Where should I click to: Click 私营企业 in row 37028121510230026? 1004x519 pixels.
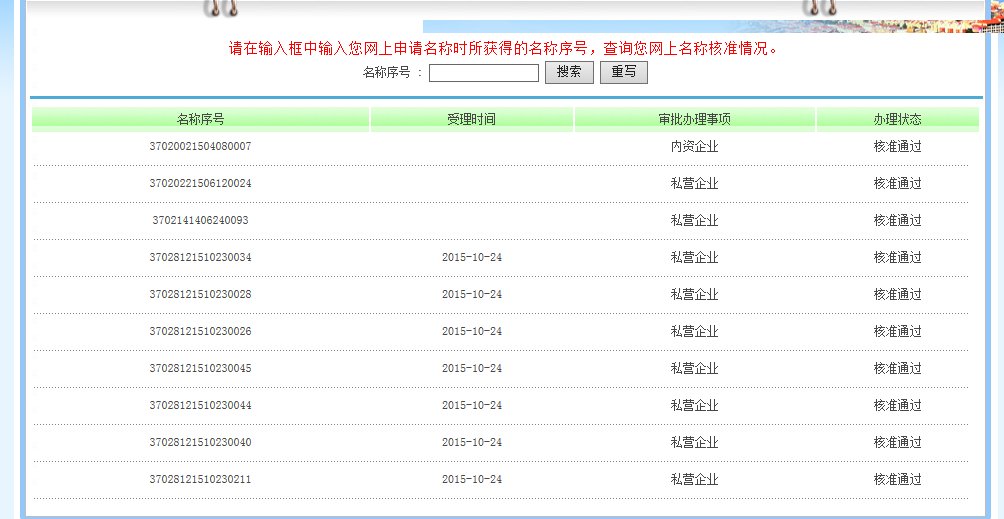(x=695, y=331)
